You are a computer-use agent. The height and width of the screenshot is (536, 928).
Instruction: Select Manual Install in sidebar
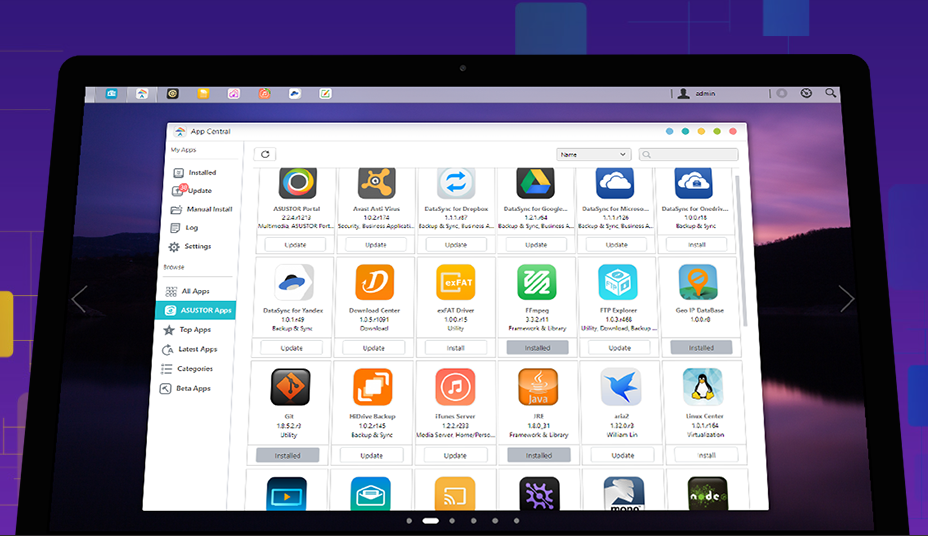(x=201, y=209)
